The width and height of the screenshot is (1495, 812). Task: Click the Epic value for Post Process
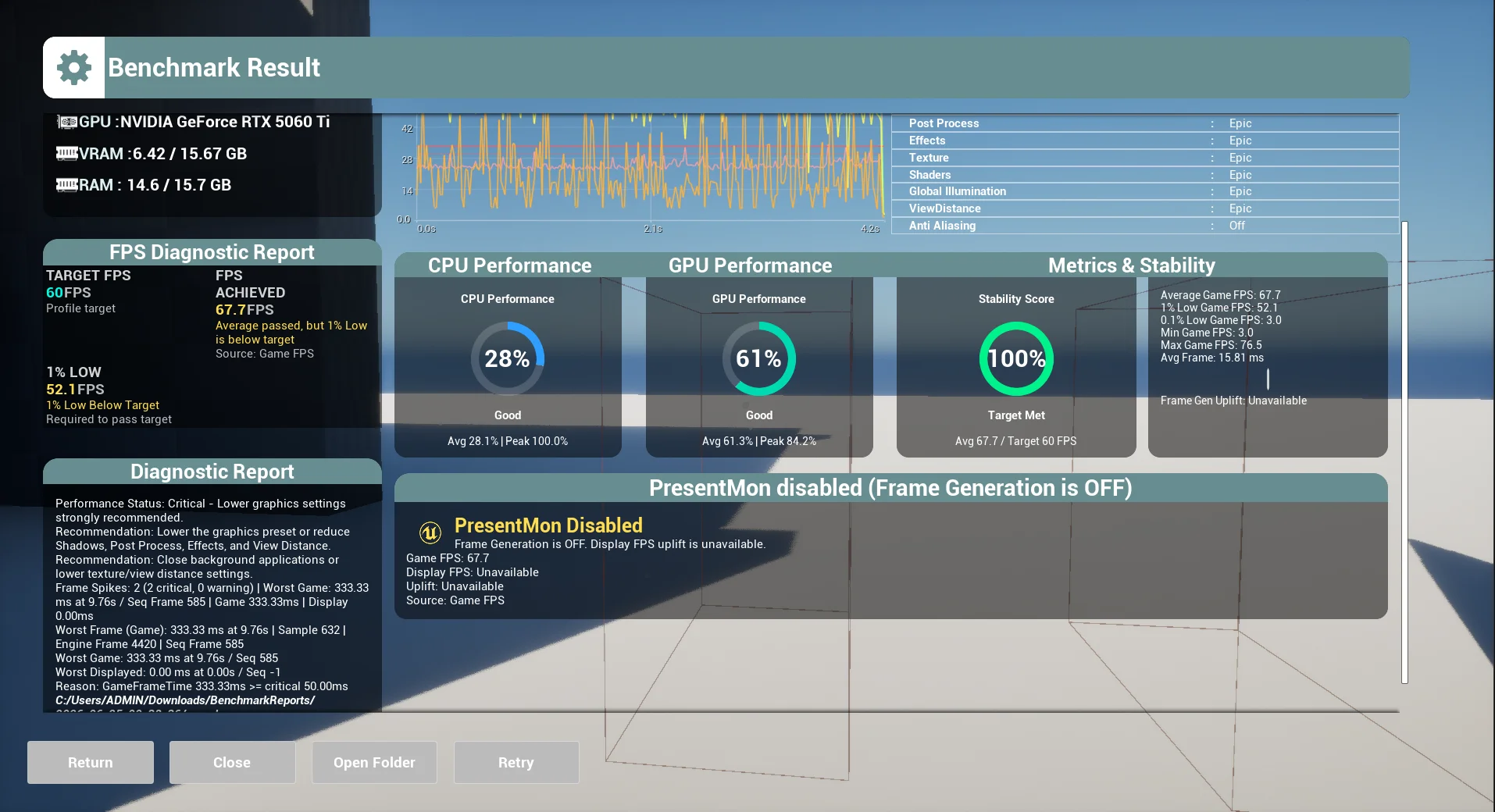pos(1240,123)
